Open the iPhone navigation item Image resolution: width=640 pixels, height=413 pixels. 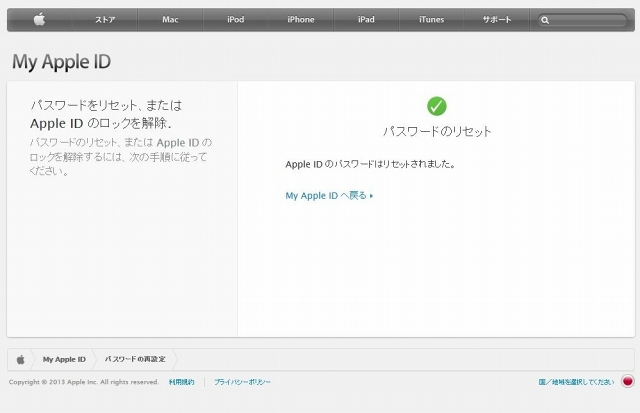pyautogui.click(x=301, y=20)
